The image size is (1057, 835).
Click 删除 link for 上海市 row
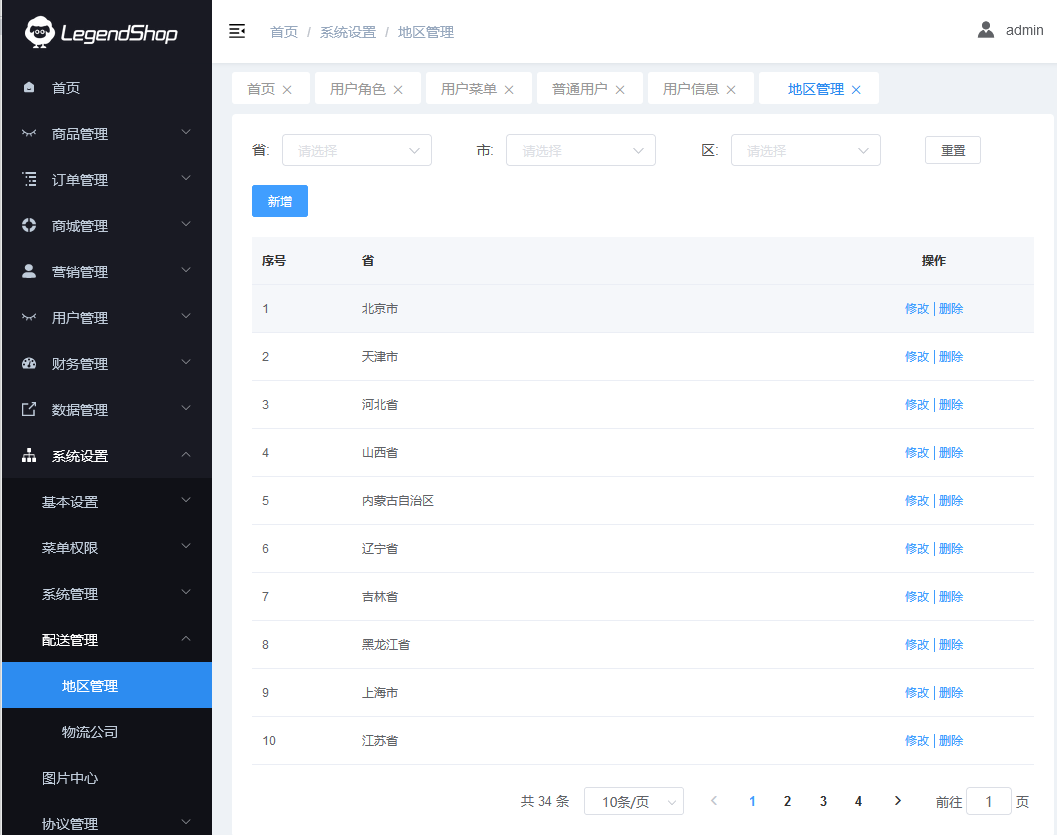[x=951, y=693]
